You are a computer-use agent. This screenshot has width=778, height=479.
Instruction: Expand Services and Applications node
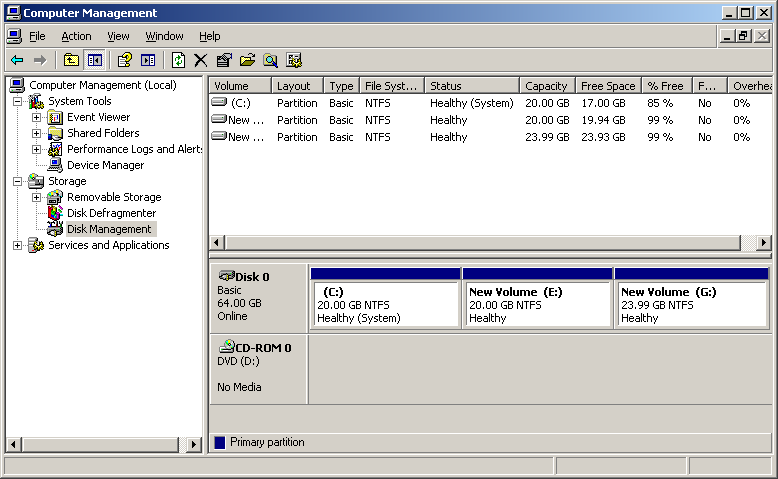click(x=17, y=245)
